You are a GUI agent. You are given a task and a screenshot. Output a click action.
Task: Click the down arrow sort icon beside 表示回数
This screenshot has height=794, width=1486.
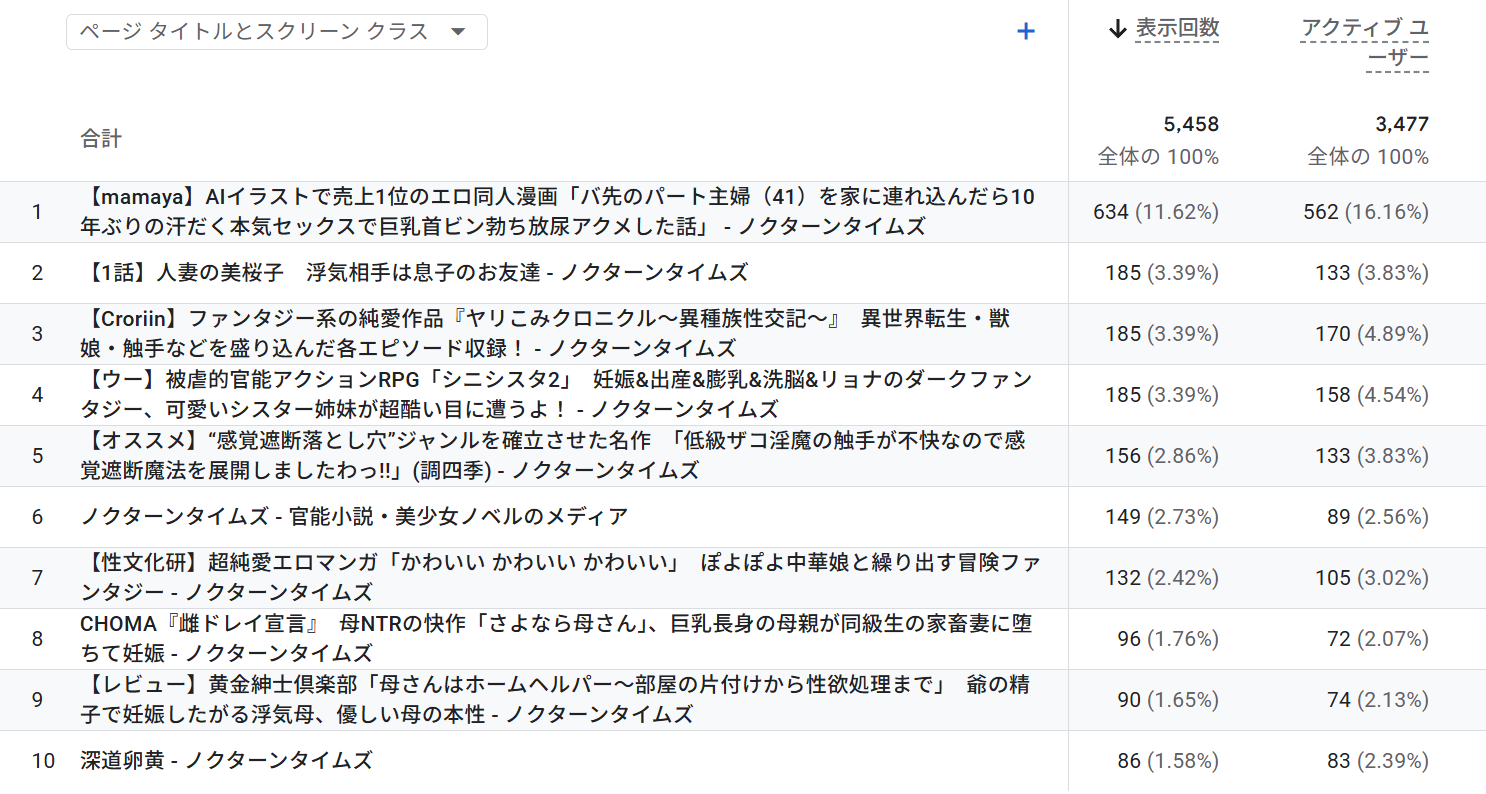point(1118,29)
